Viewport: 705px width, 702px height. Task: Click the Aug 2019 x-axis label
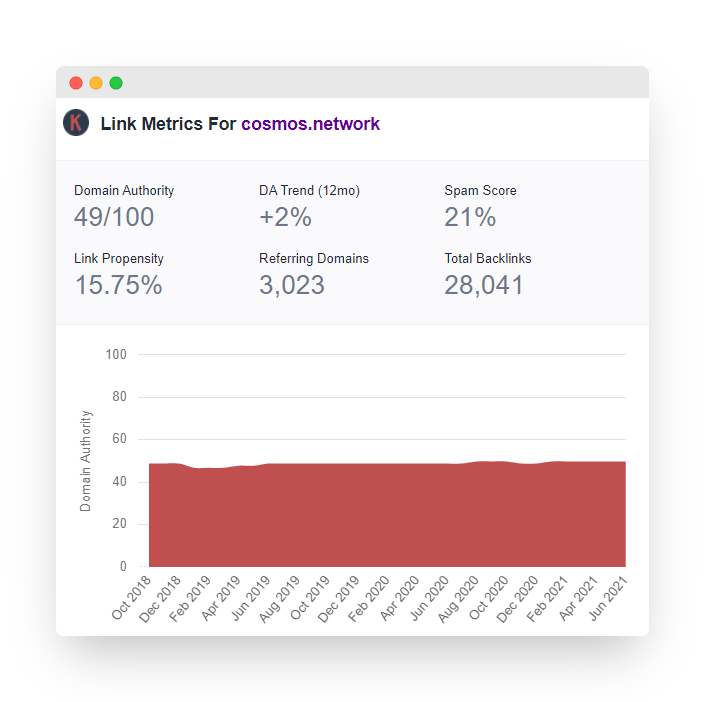(x=280, y=599)
